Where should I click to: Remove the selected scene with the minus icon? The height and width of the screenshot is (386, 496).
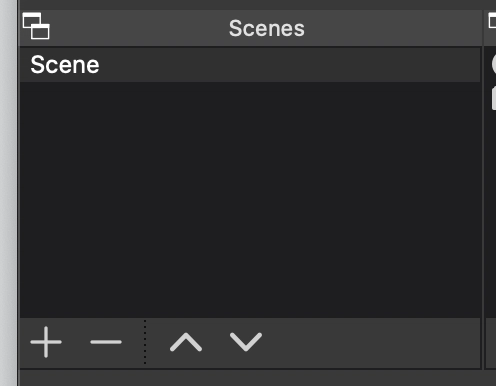(x=106, y=342)
